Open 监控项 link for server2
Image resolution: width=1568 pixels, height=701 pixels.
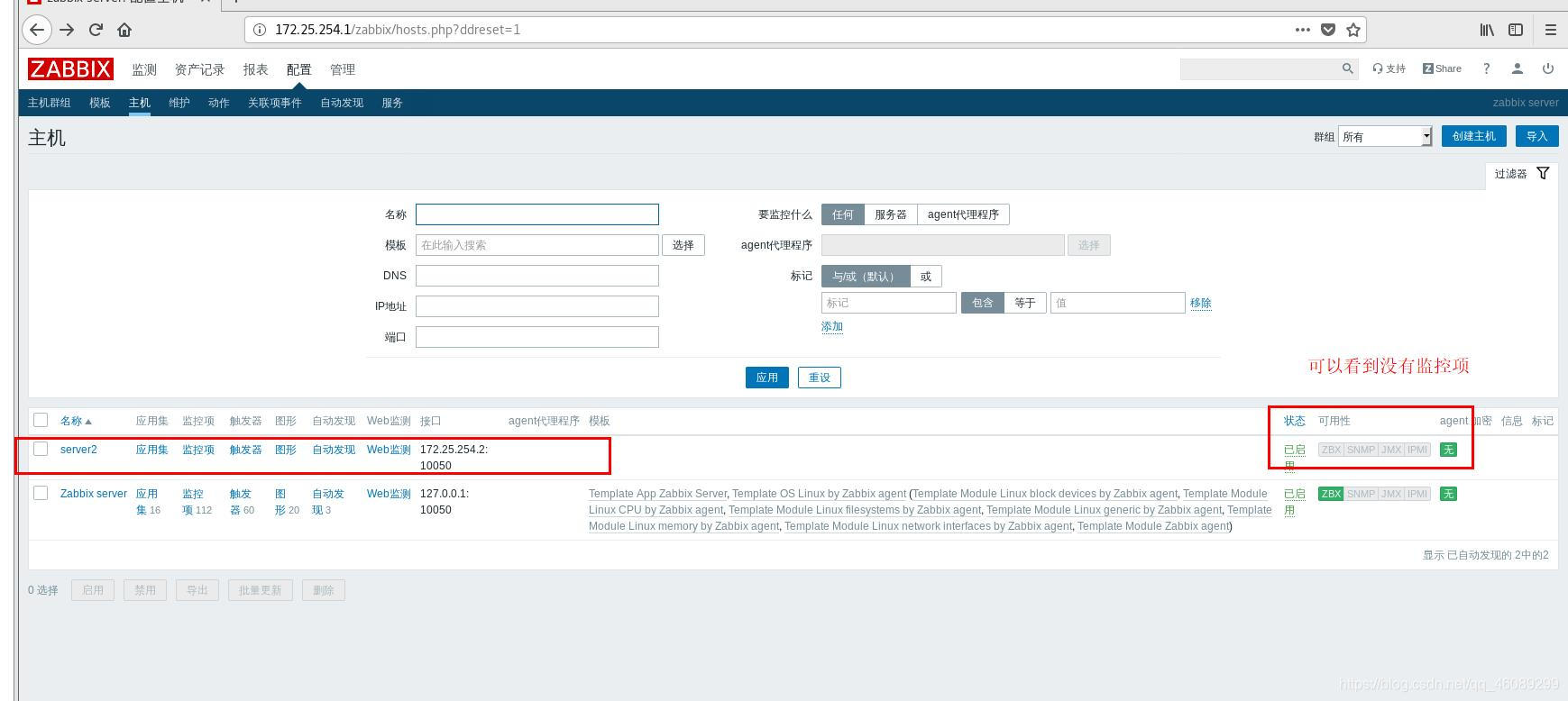point(198,450)
